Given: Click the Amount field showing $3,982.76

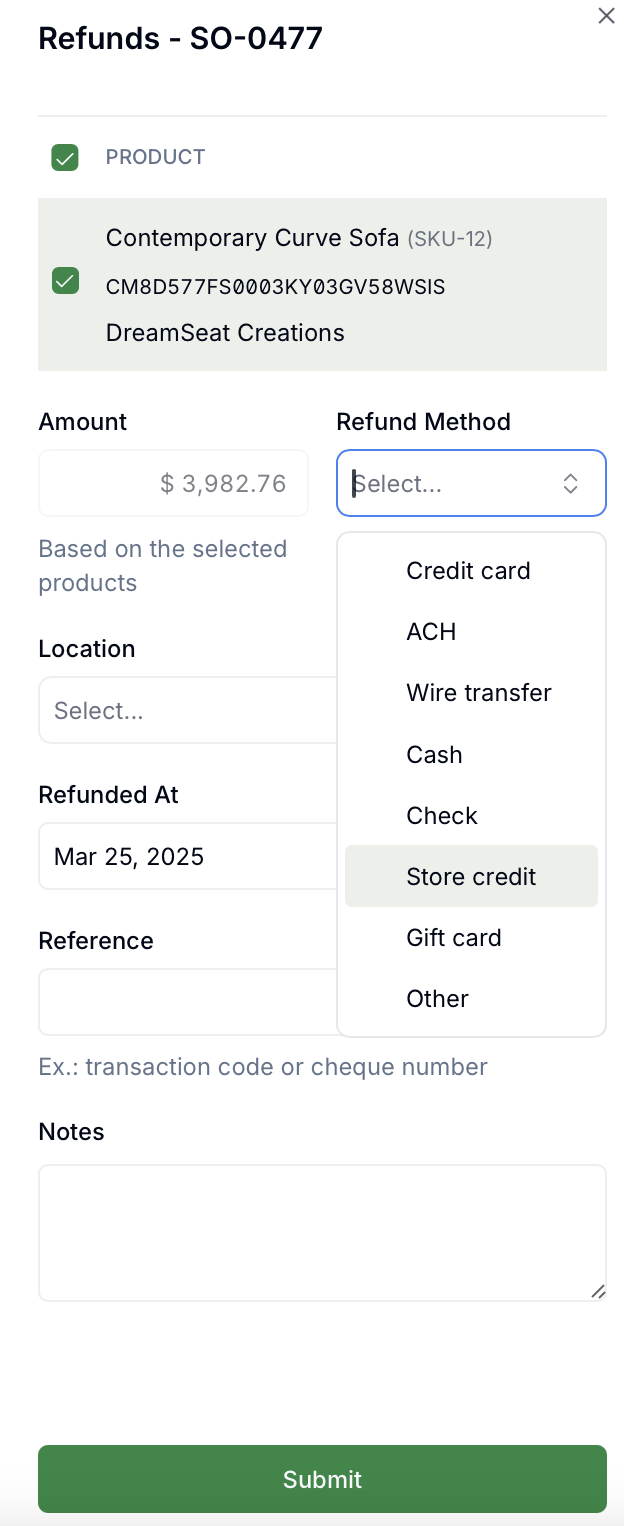Looking at the screenshot, I should [173, 484].
